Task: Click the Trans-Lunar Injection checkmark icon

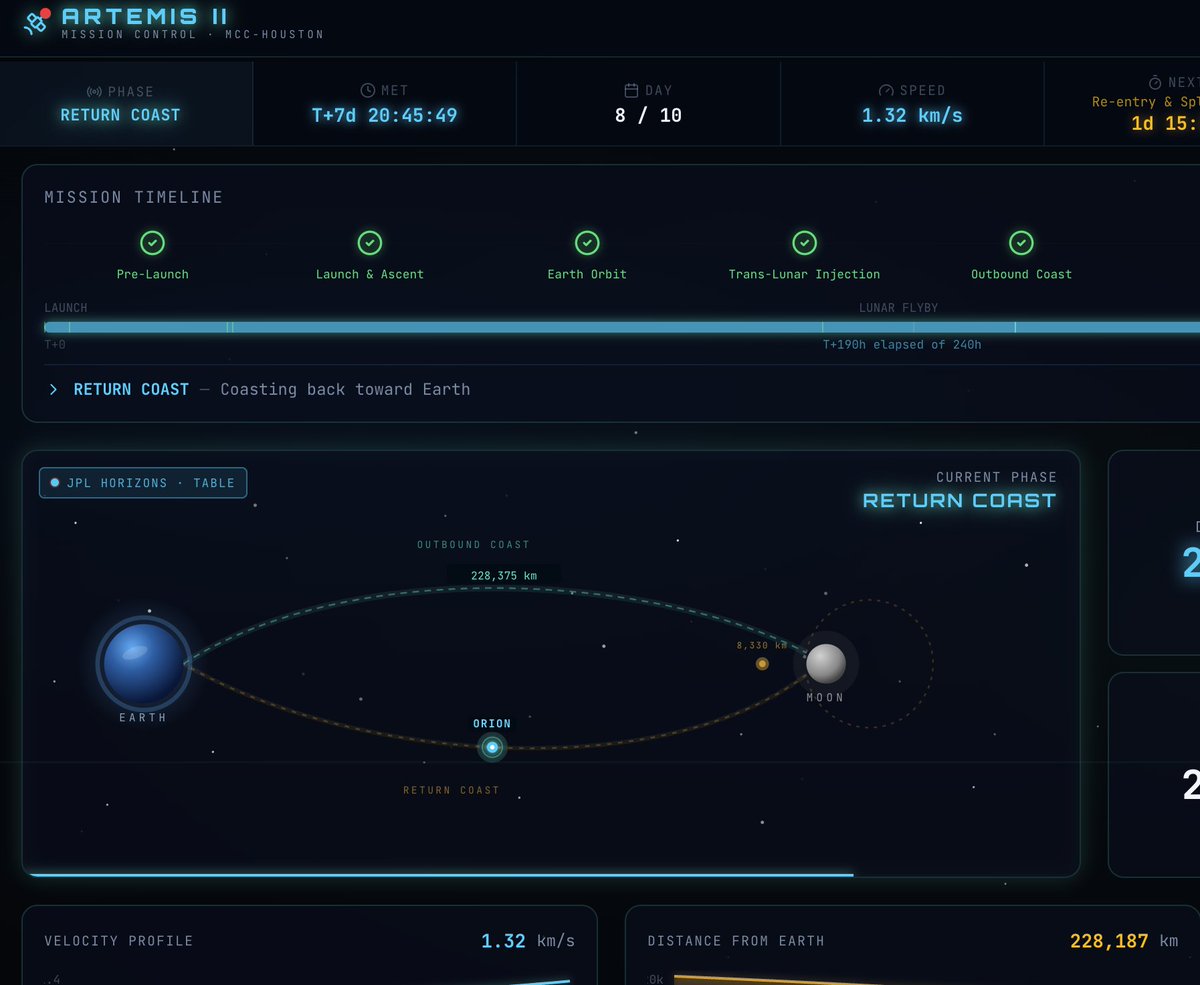Action: click(x=804, y=243)
